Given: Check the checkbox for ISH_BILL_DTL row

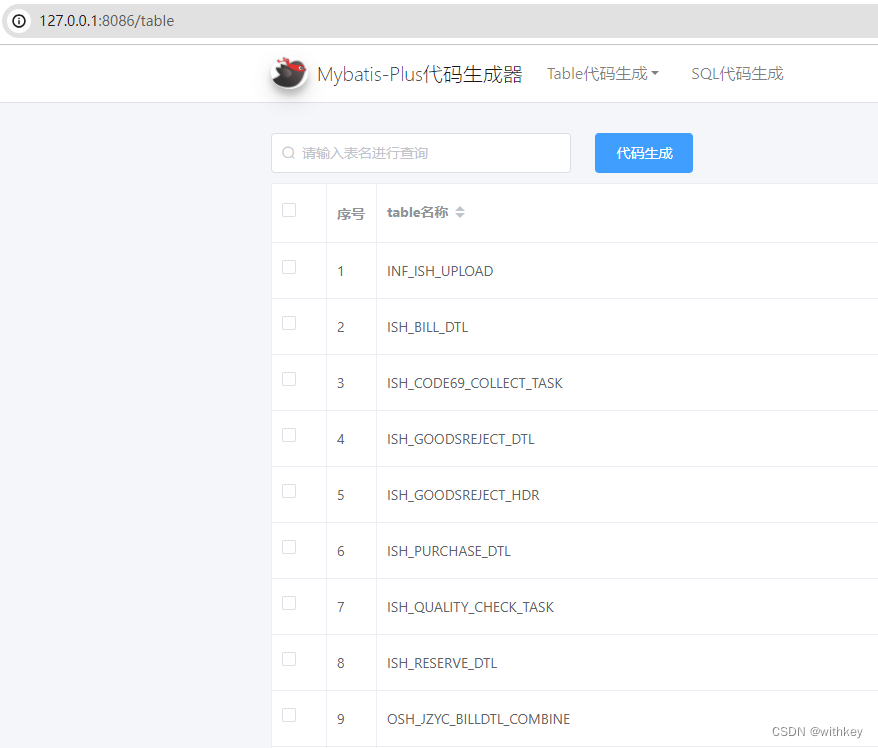Looking at the screenshot, I should point(289,323).
